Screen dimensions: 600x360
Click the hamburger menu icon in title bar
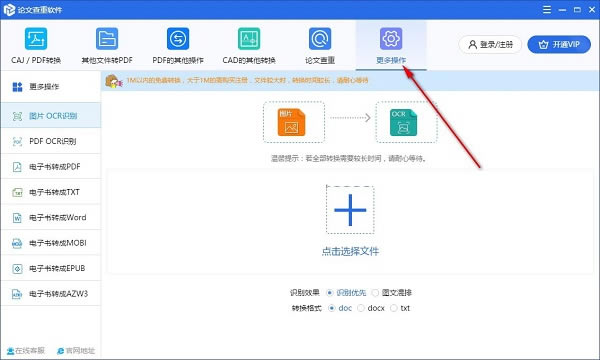click(547, 10)
